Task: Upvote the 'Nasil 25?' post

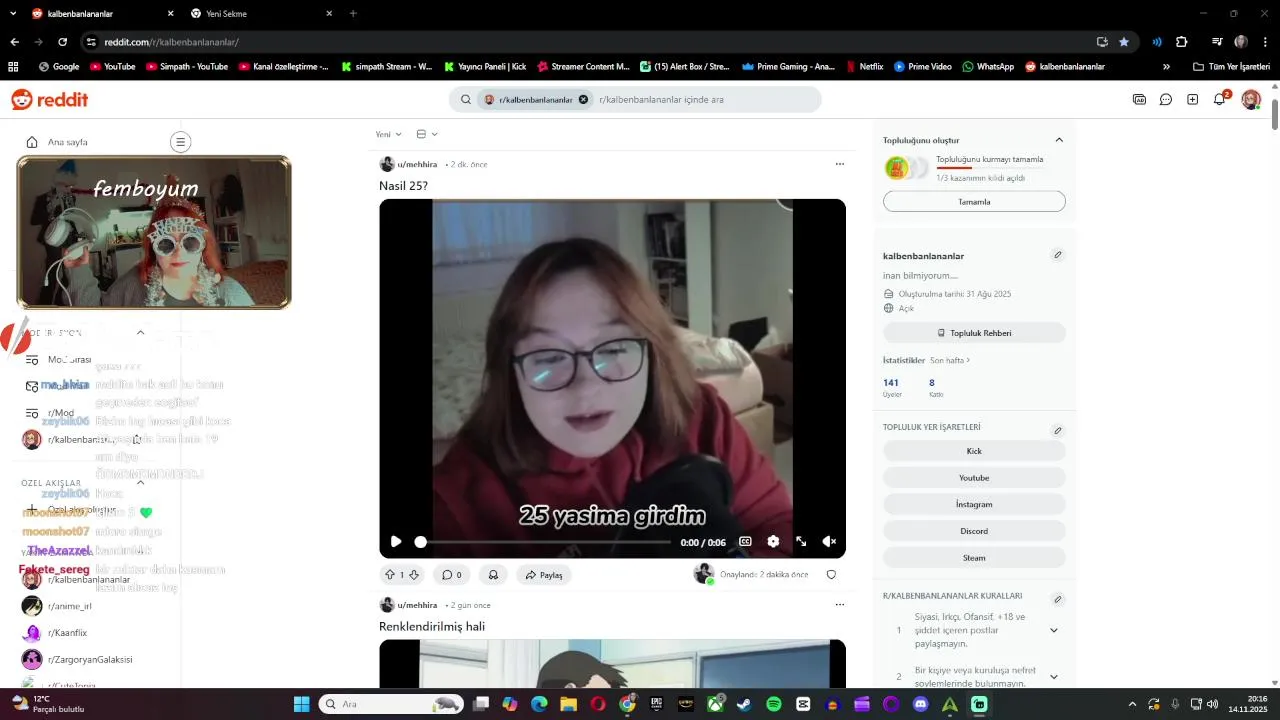Action: (x=390, y=575)
